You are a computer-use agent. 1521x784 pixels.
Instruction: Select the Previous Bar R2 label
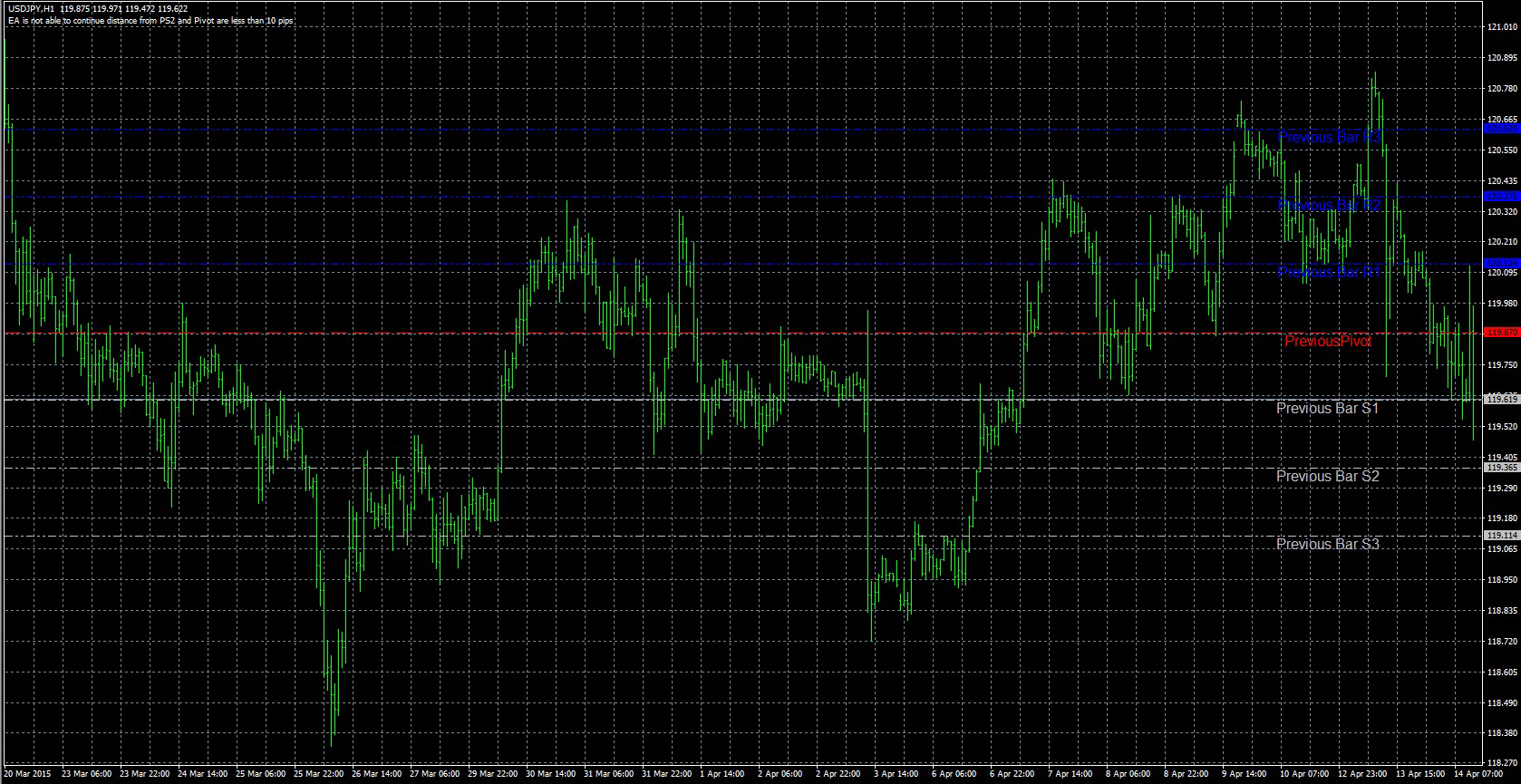(1329, 205)
